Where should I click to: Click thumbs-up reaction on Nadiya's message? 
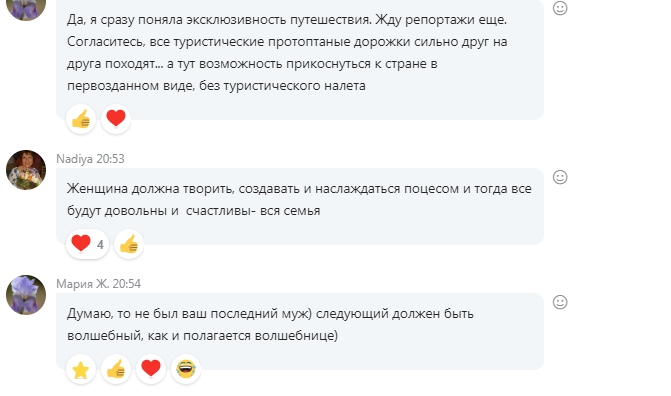pos(129,244)
